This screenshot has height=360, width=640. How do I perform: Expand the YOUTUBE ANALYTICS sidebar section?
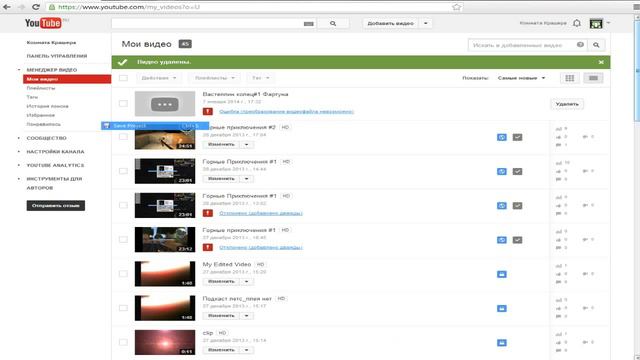coord(55,165)
